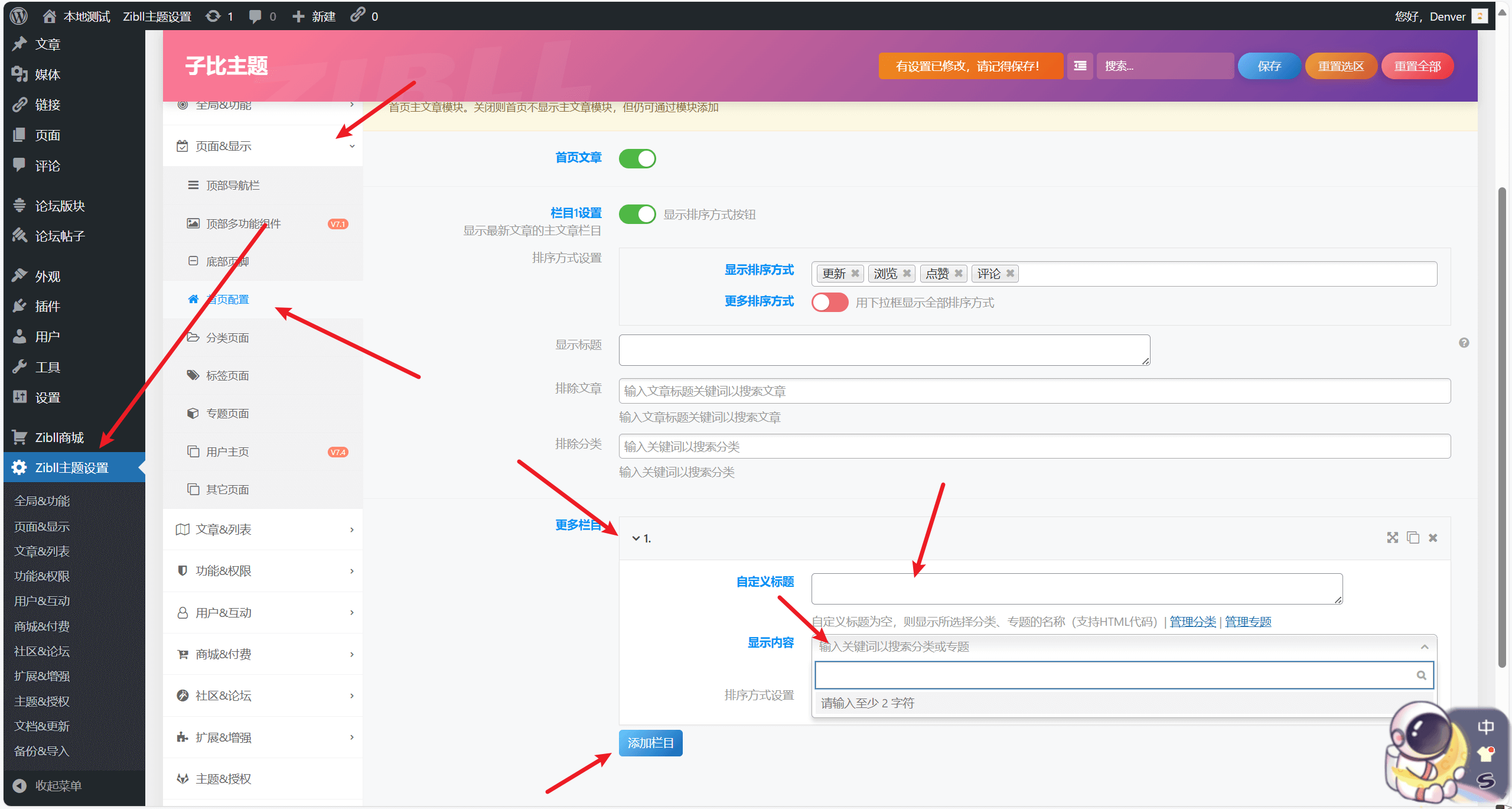Click the dropdown keyword search input
The image size is (1512, 809).
click(x=1124, y=675)
